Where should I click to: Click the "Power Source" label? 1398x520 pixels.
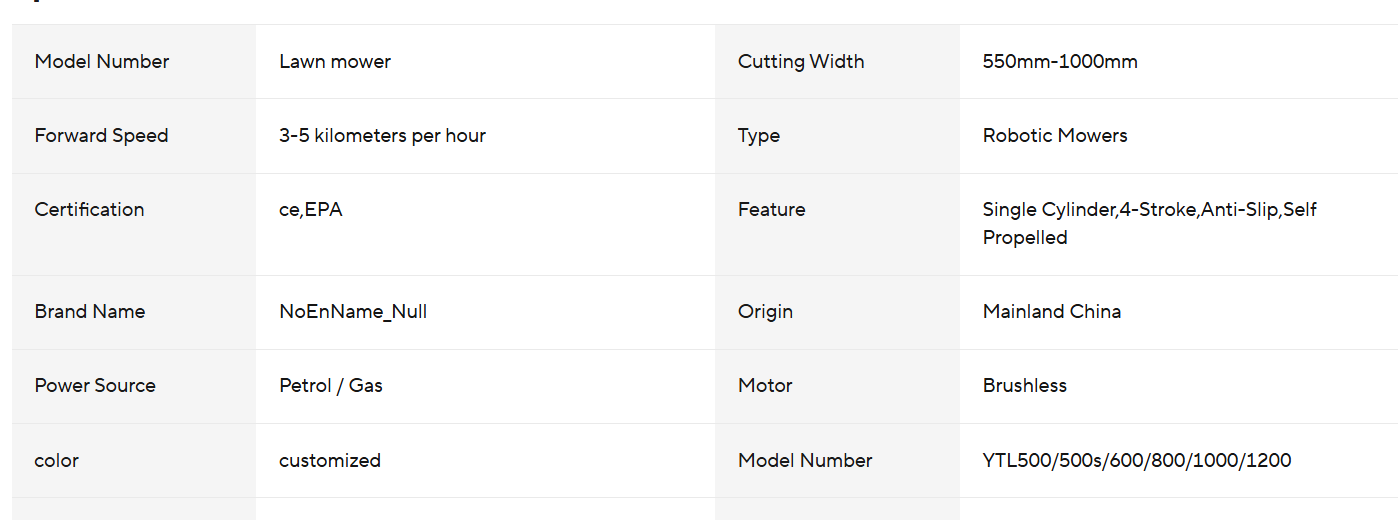point(95,386)
